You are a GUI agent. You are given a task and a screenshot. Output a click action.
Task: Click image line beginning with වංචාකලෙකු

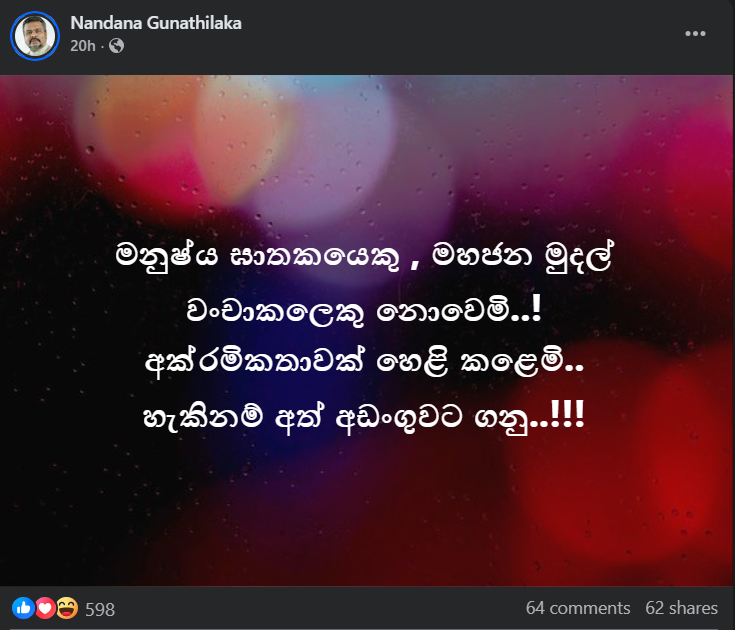pos(364,311)
